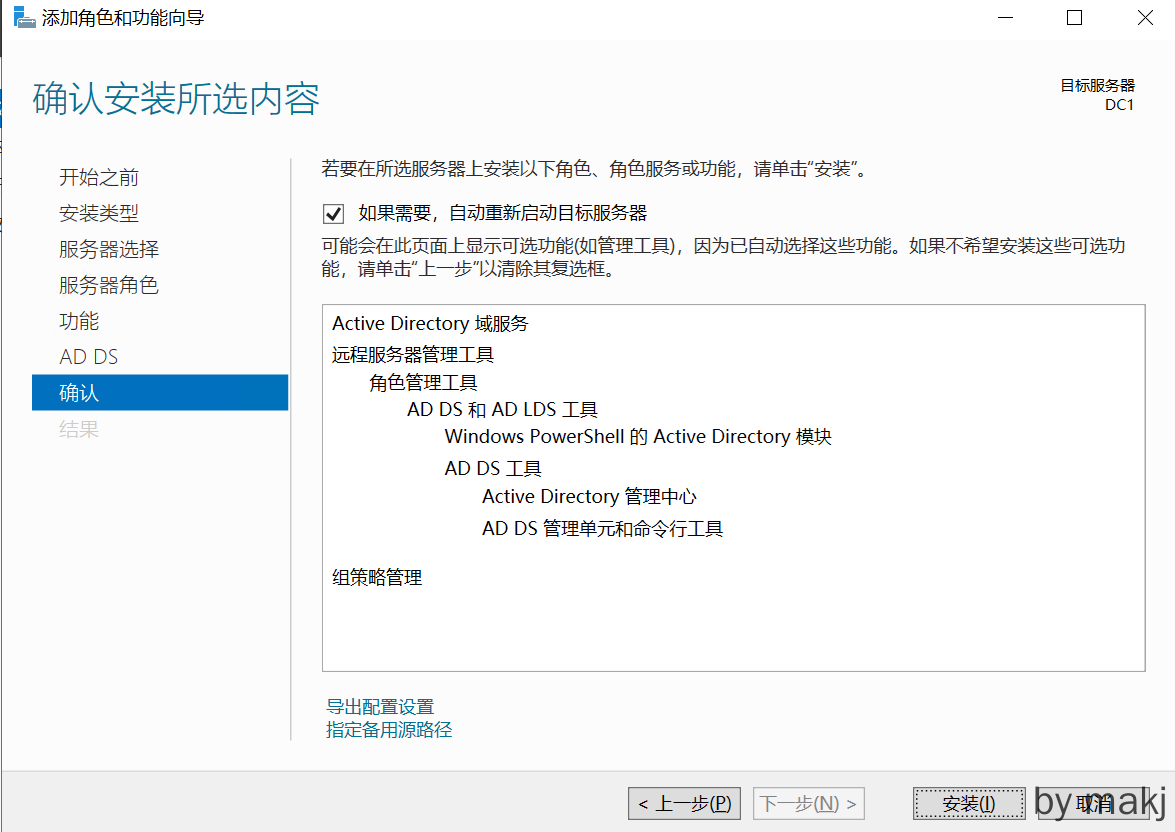1175x832 pixels.
Task: Click the 取消 cancel button
Action: click(1095, 803)
